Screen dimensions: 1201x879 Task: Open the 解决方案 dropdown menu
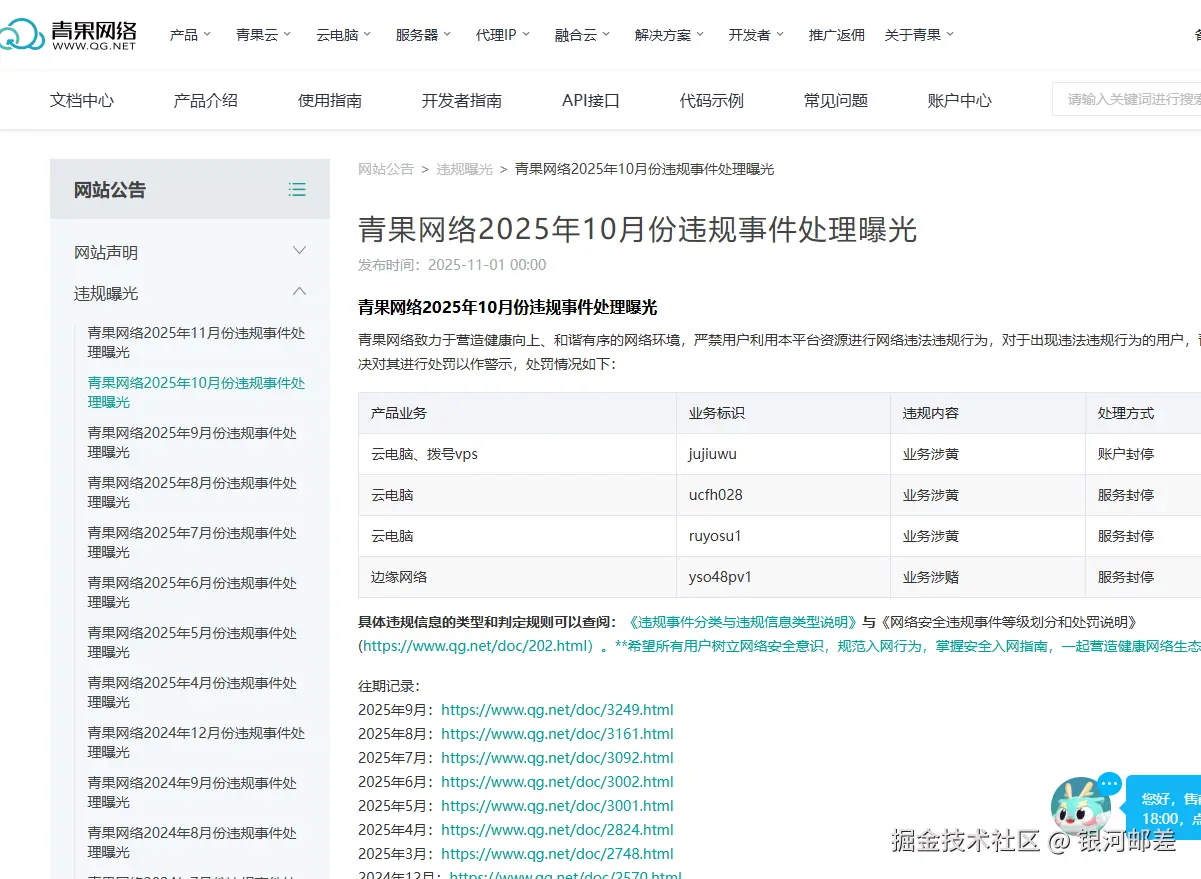(x=670, y=35)
